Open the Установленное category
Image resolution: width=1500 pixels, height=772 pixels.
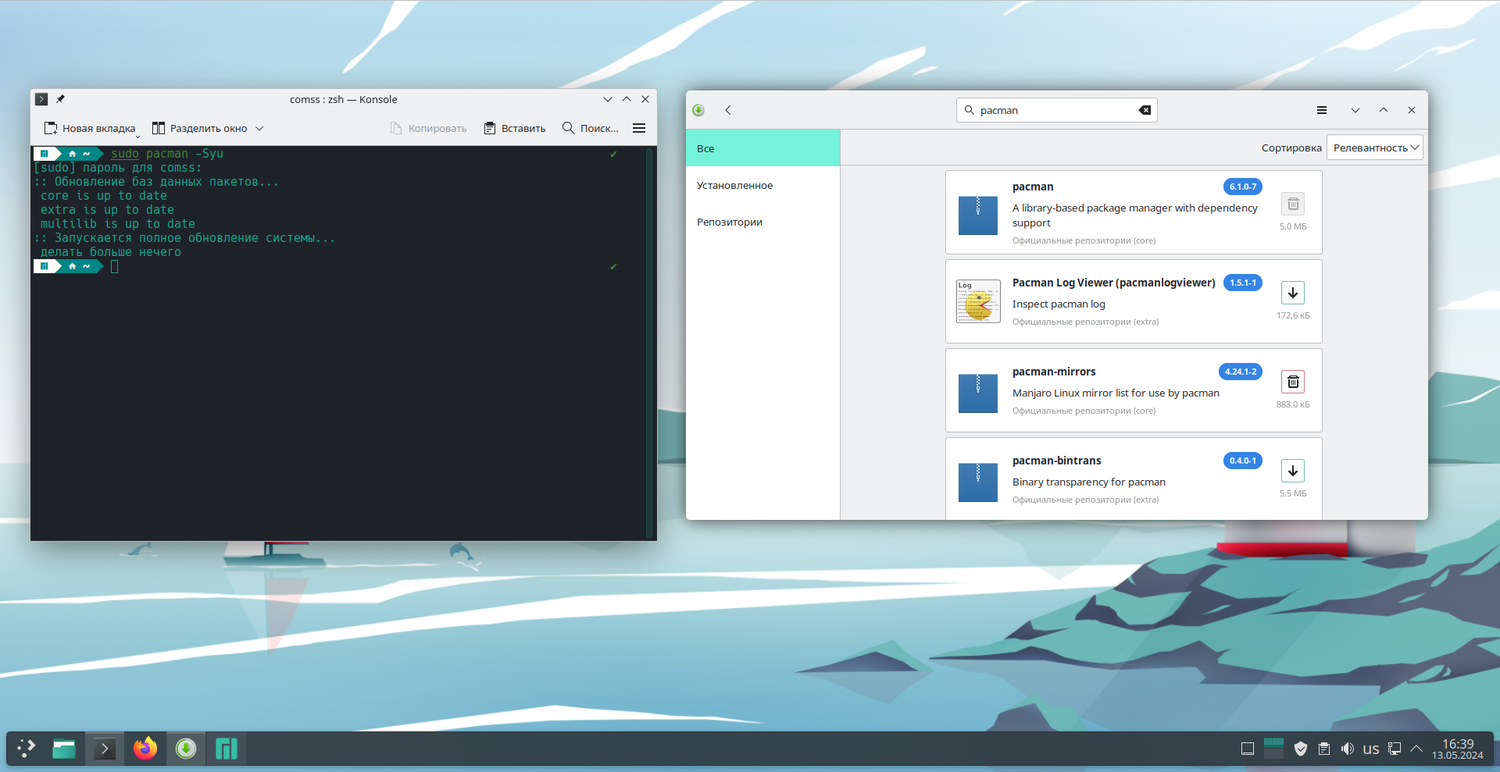pos(763,185)
